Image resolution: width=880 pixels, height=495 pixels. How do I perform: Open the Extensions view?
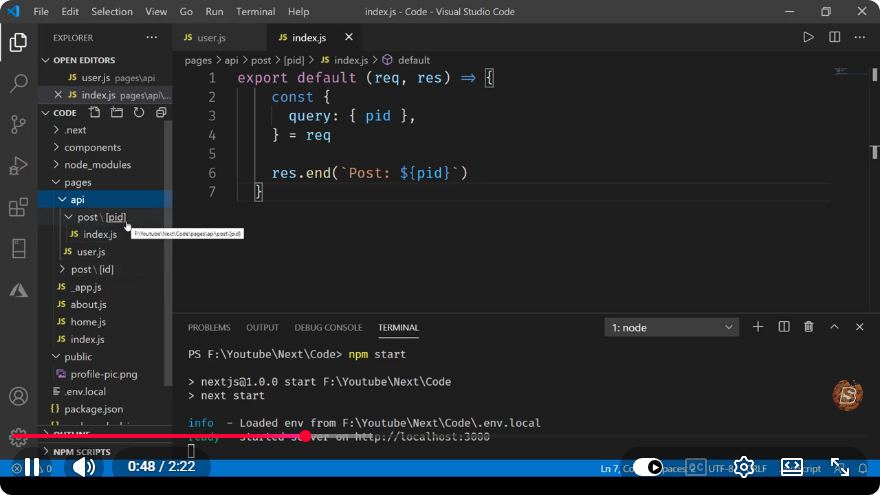pos(19,207)
